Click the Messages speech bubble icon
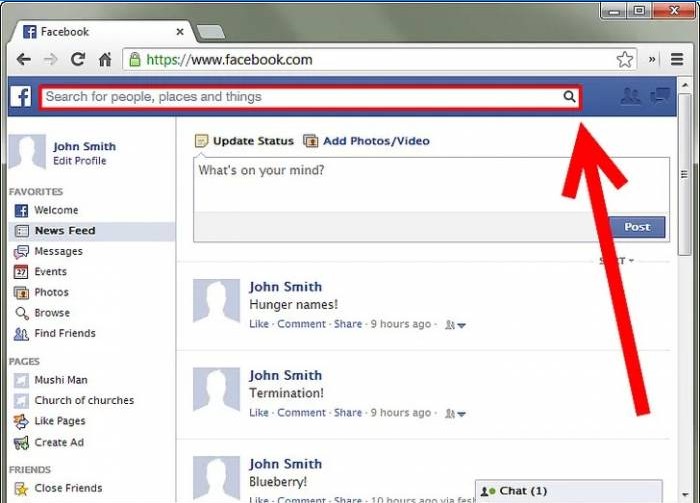Viewport: 700px width, 503px height. 21,252
